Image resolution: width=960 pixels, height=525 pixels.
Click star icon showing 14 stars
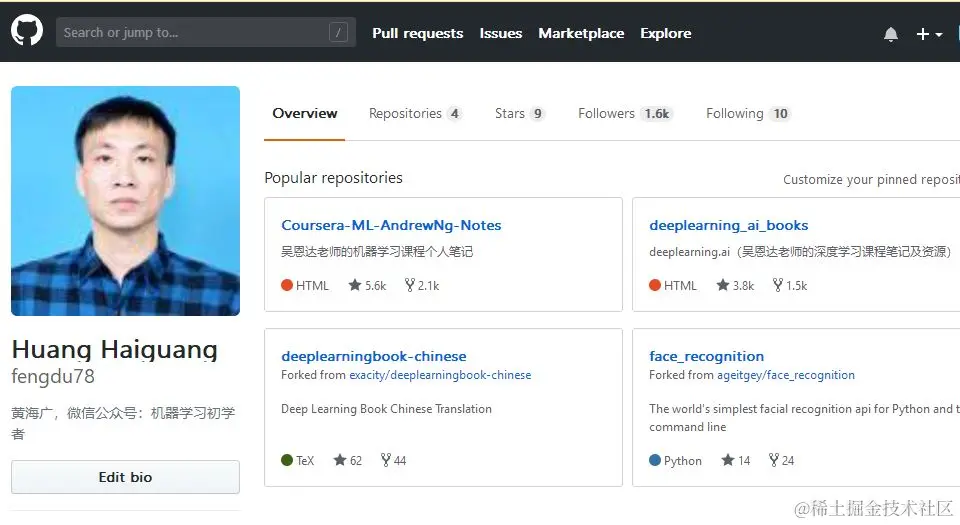click(727, 460)
